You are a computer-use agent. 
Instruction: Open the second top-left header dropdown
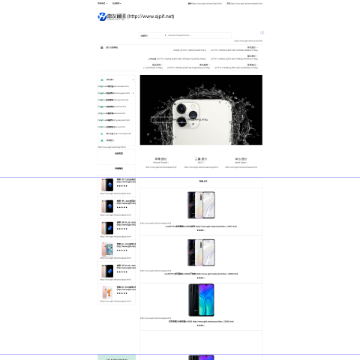(117, 3)
